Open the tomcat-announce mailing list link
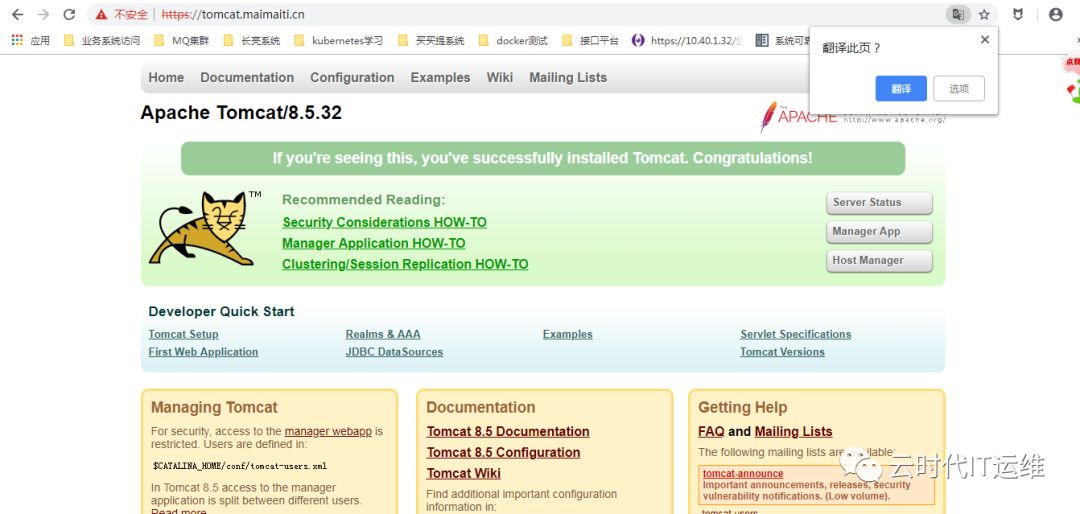1080x514 pixels. (743, 473)
